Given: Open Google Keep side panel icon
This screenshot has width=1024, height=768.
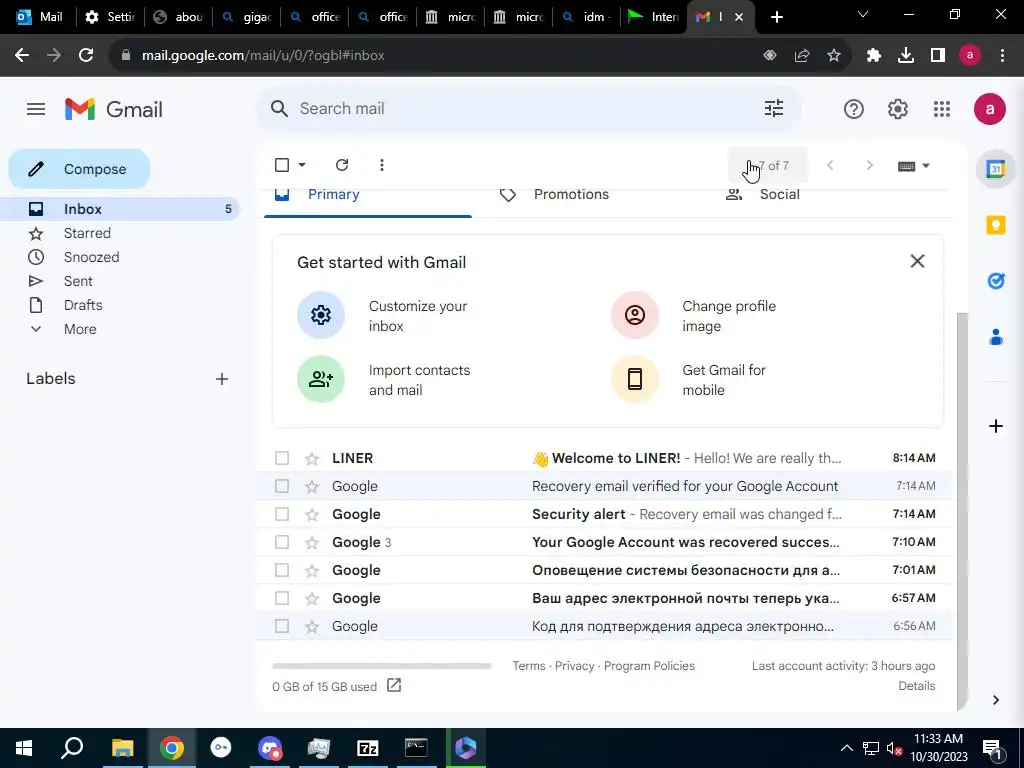Looking at the screenshot, I should click(995, 225).
